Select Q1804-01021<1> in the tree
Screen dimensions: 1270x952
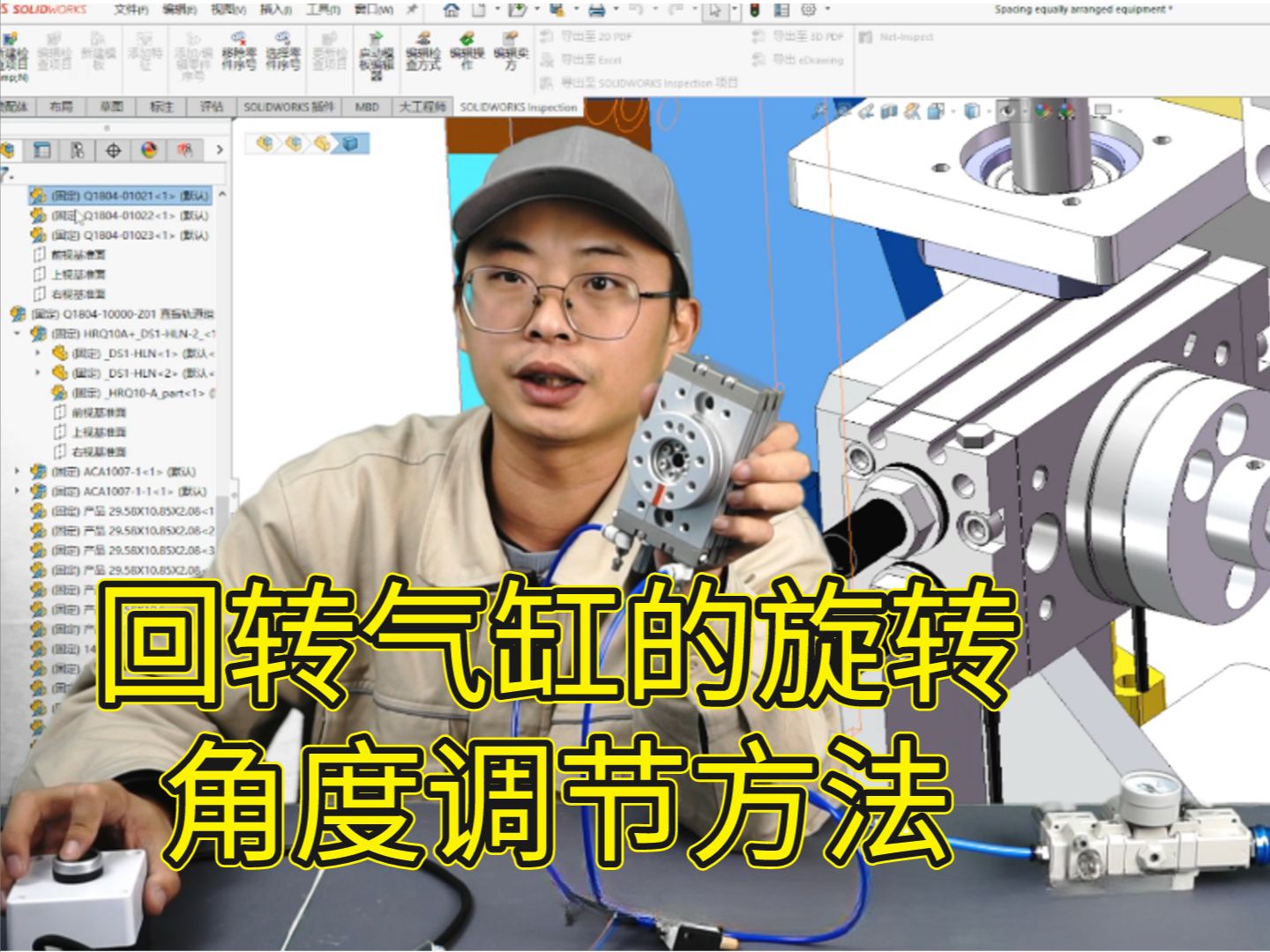pos(122,196)
